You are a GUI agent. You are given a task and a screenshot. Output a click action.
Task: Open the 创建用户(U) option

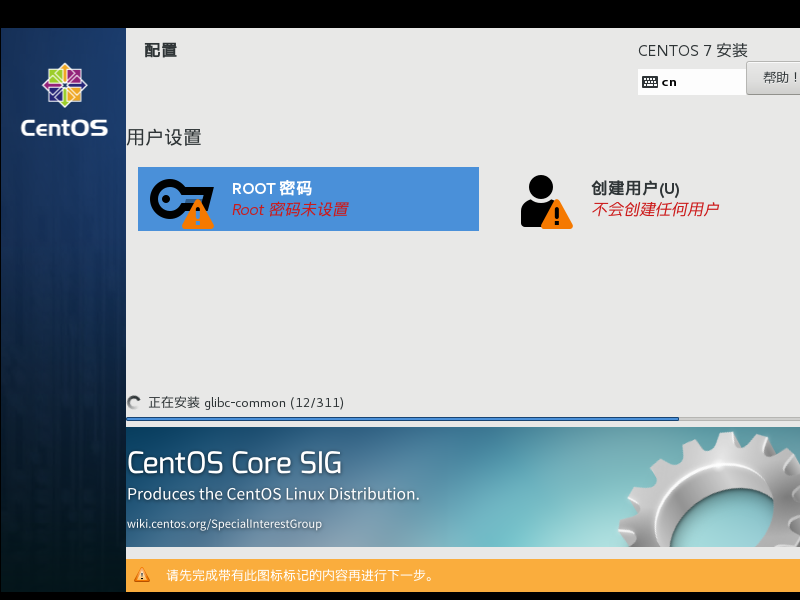point(635,188)
